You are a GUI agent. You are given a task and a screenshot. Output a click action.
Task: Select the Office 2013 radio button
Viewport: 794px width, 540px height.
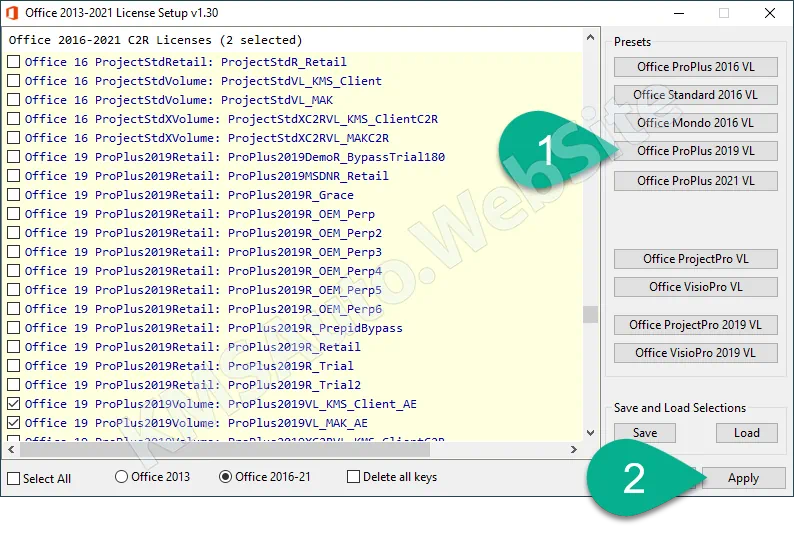[x=121, y=477]
